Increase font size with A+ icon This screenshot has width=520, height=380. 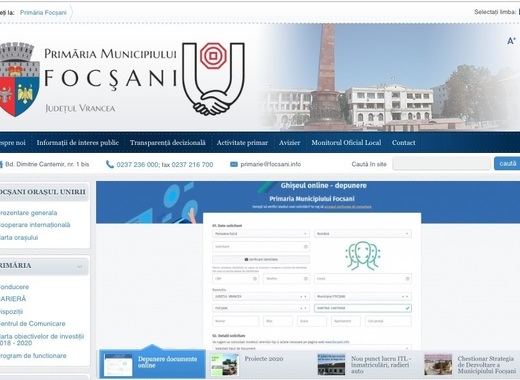pyautogui.click(x=511, y=41)
